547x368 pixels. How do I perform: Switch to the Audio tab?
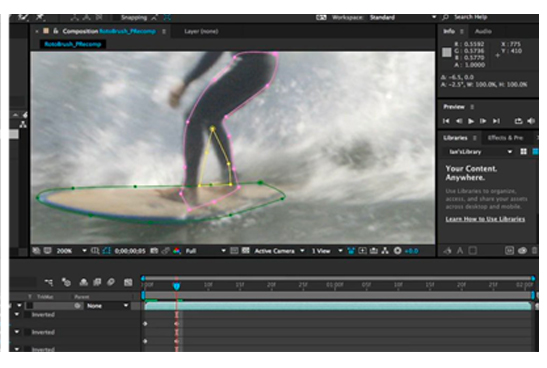[x=483, y=31]
